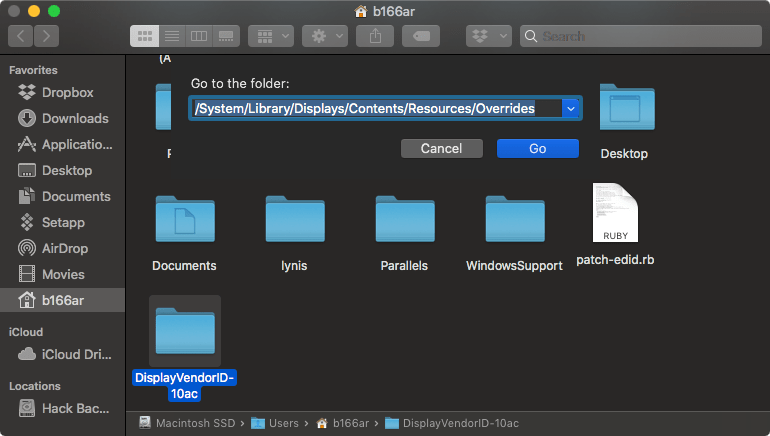Switch to column view mode
This screenshot has height=436, width=770.
pyautogui.click(x=199, y=36)
